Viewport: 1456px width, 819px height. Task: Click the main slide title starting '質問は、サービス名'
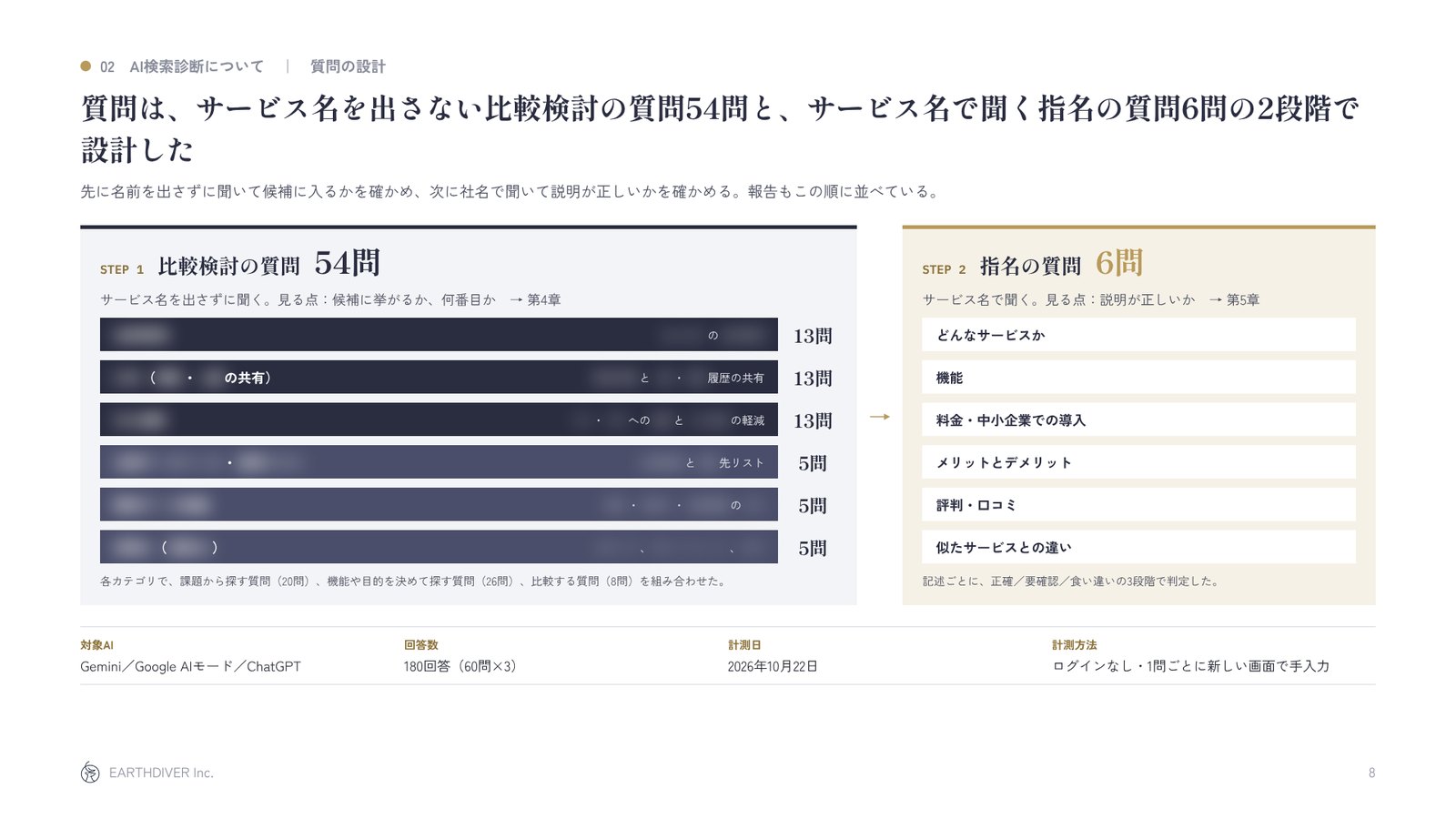tap(720, 128)
